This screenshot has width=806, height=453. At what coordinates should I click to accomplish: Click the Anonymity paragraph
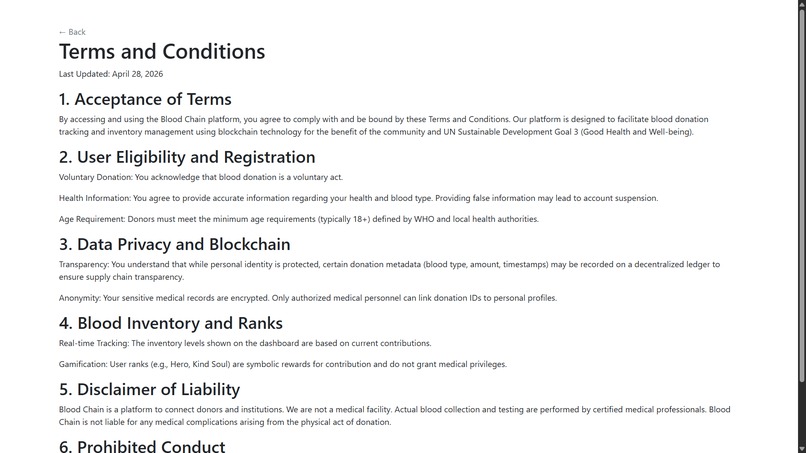click(307, 298)
